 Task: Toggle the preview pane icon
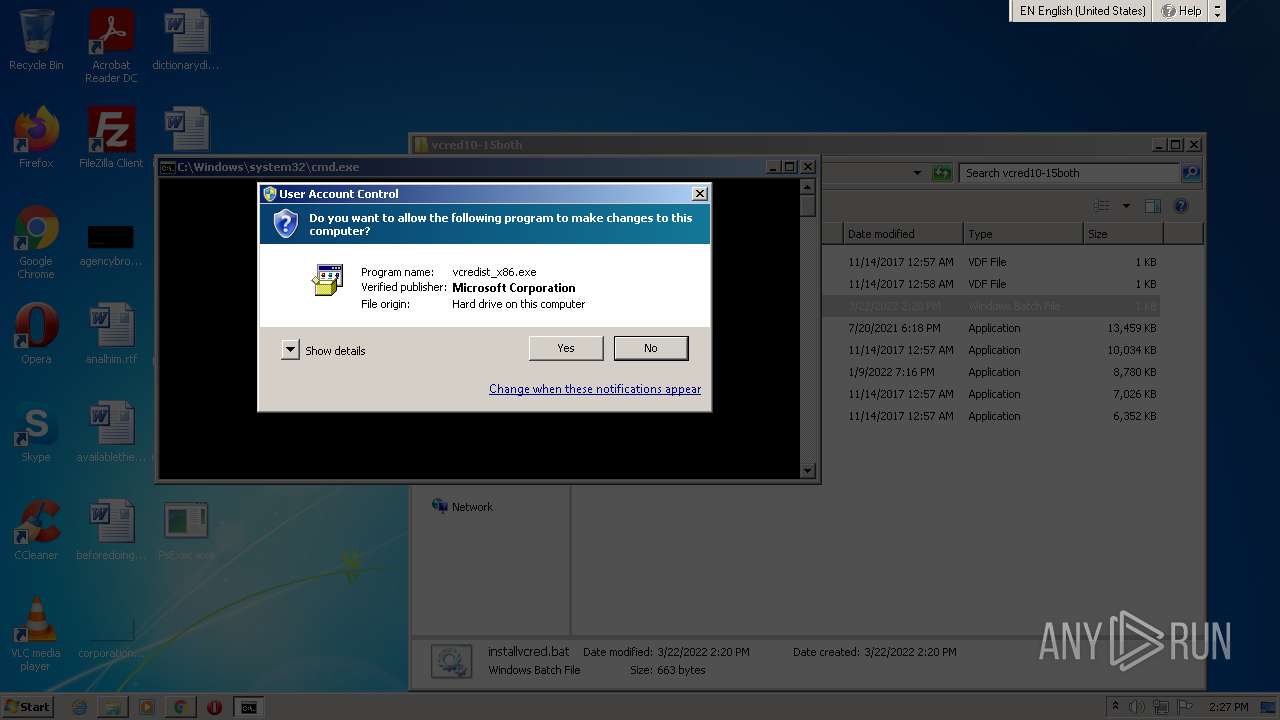coord(1152,206)
